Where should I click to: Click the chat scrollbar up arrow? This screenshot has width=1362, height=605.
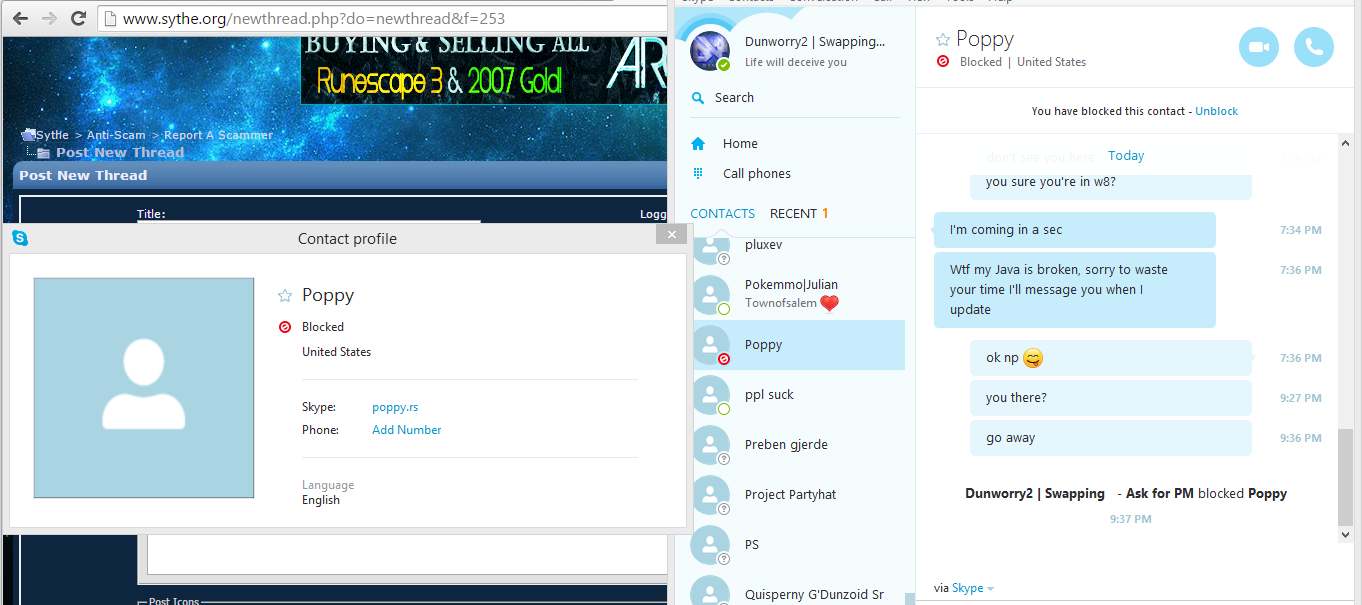1346,145
